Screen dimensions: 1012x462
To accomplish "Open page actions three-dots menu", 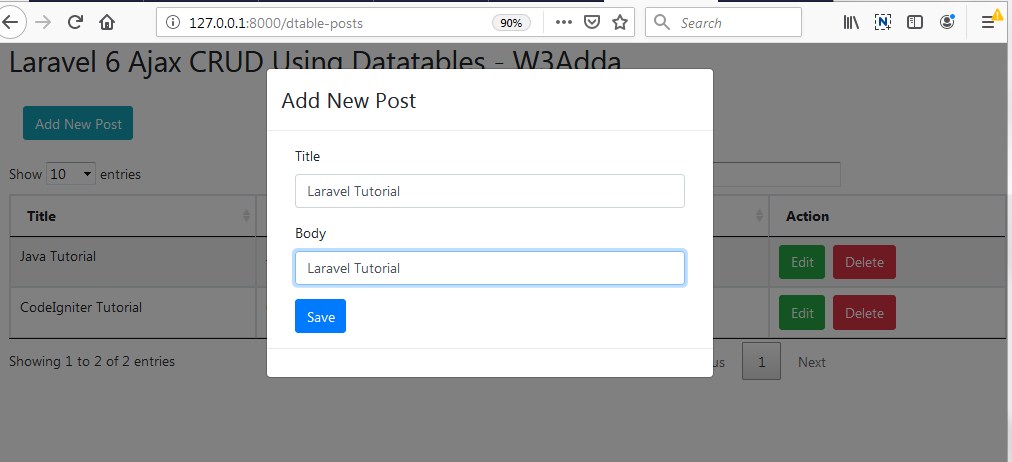I will 563,23.
